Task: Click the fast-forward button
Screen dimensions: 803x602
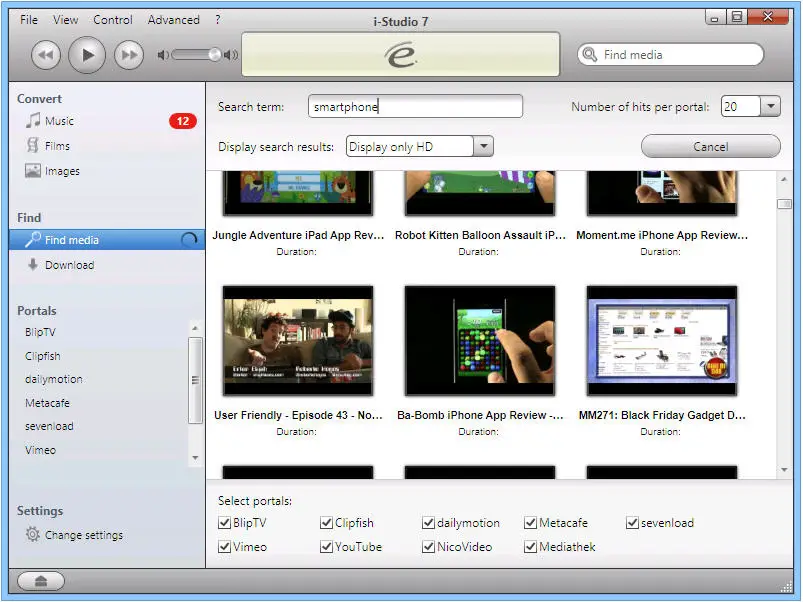Action: pos(129,55)
